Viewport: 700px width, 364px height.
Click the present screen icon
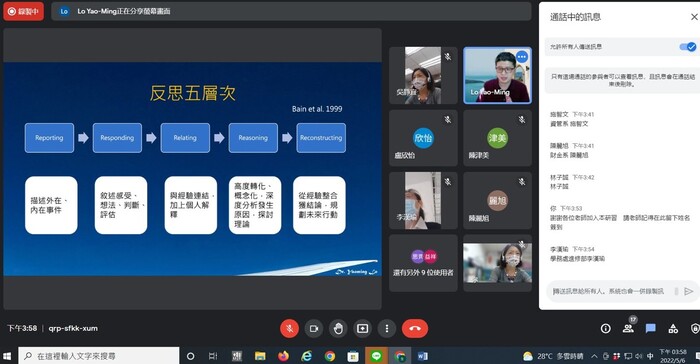point(362,329)
